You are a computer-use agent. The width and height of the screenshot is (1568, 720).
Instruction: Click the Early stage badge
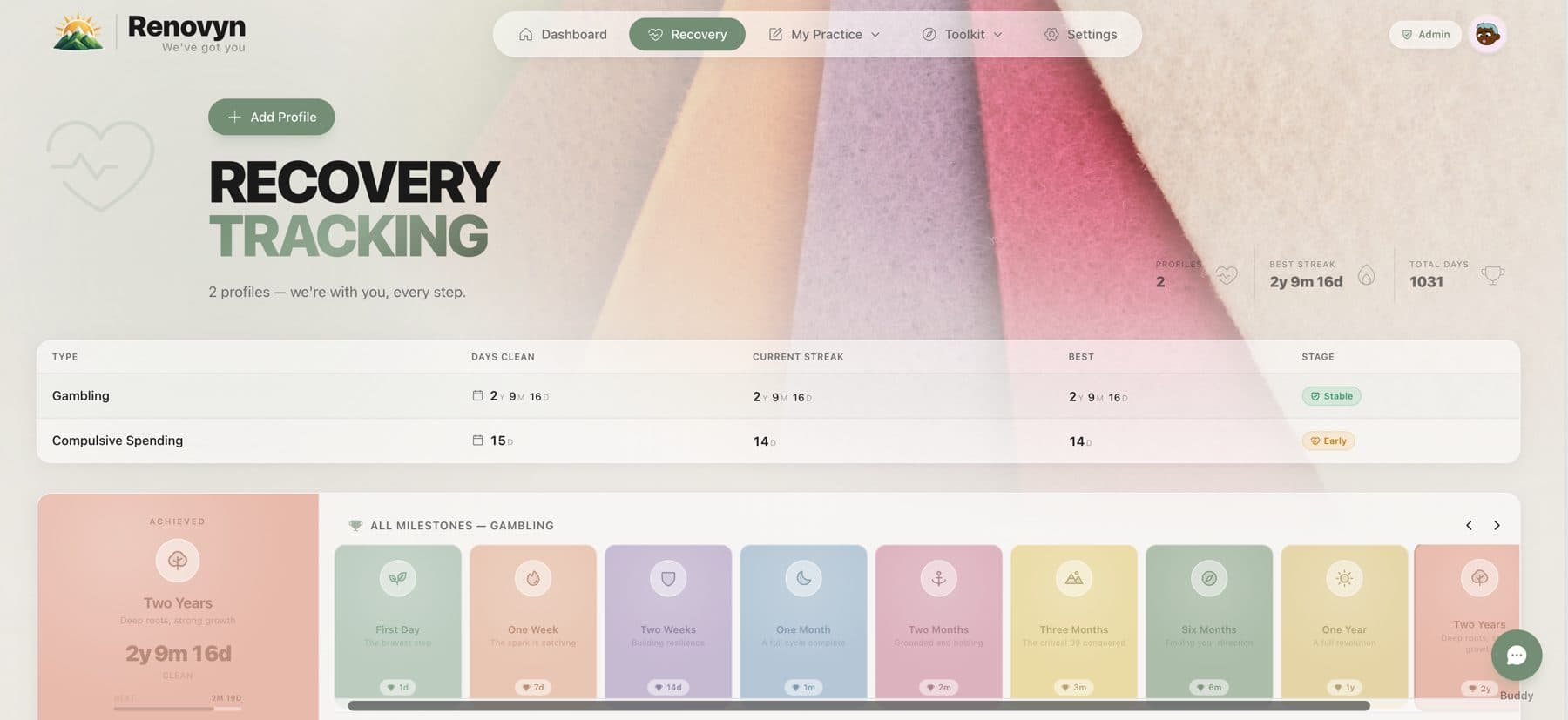1328,441
